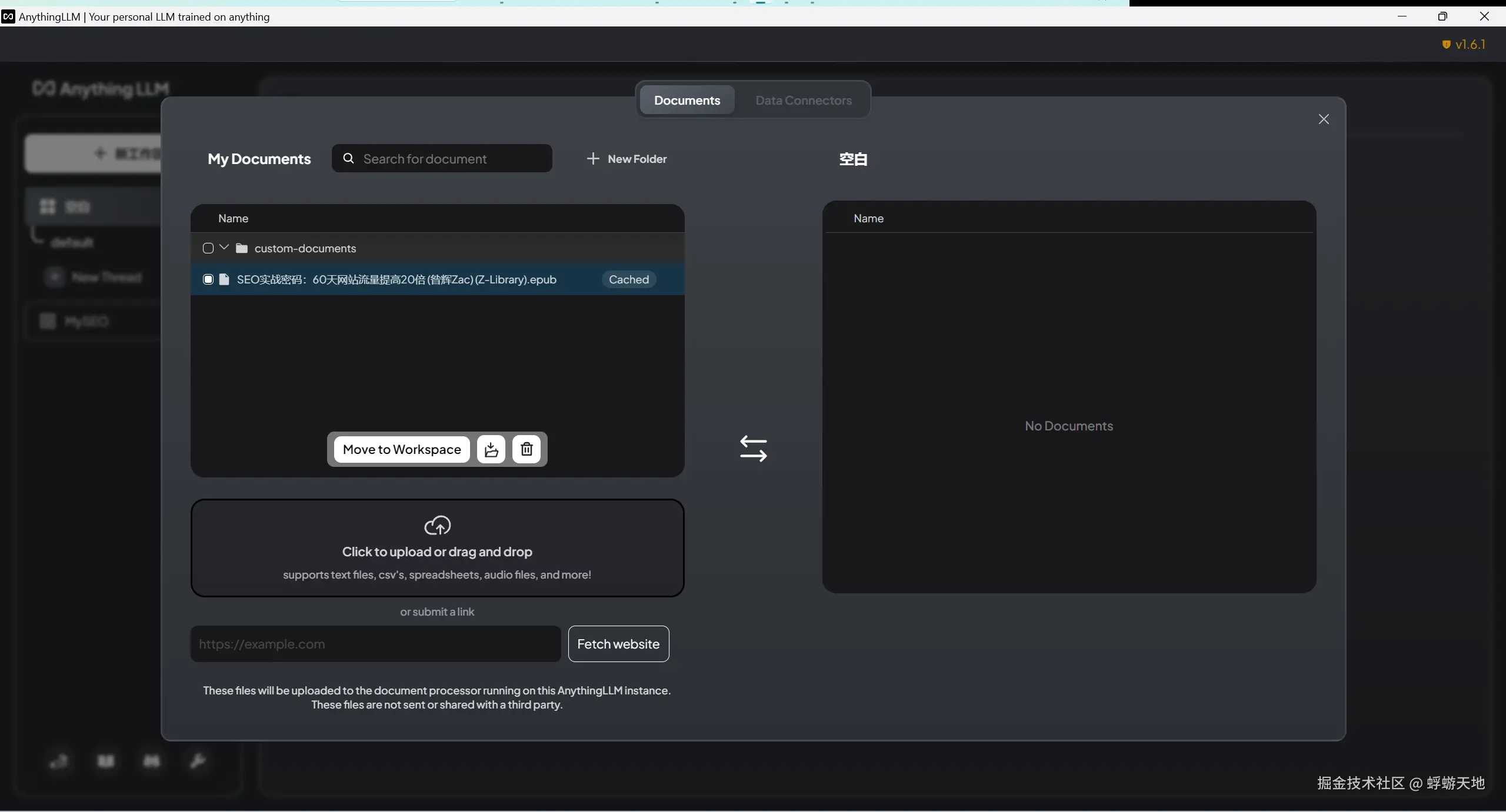Uncheck the SEO epub file checkbox
The width and height of the screenshot is (1506, 812).
(x=208, y=279)
